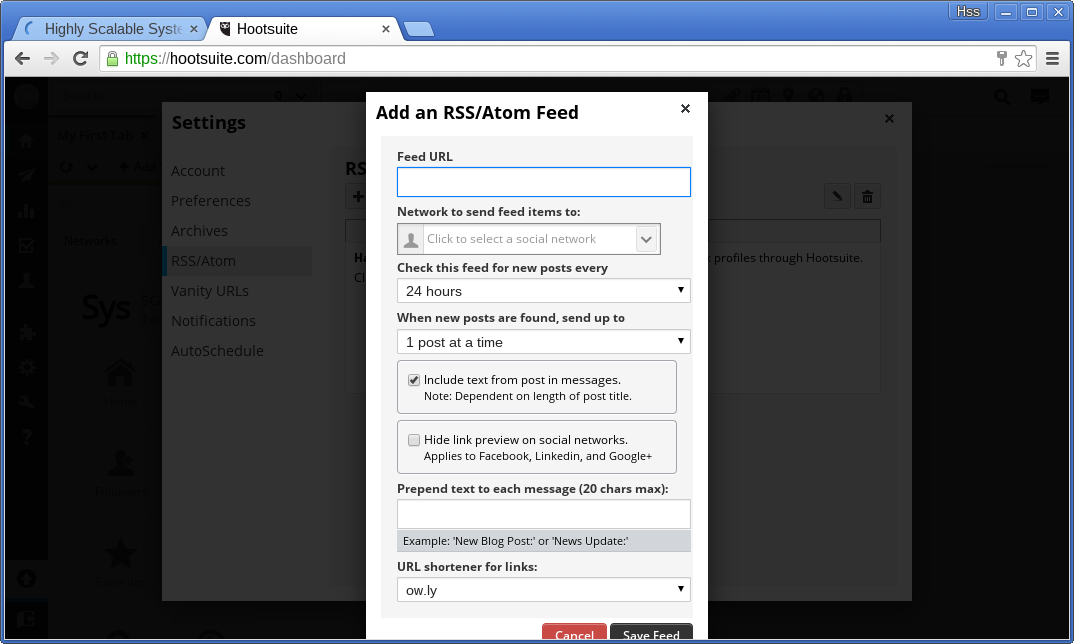
Task: Open Vanity URLs settings section
Action: (210, 291)
